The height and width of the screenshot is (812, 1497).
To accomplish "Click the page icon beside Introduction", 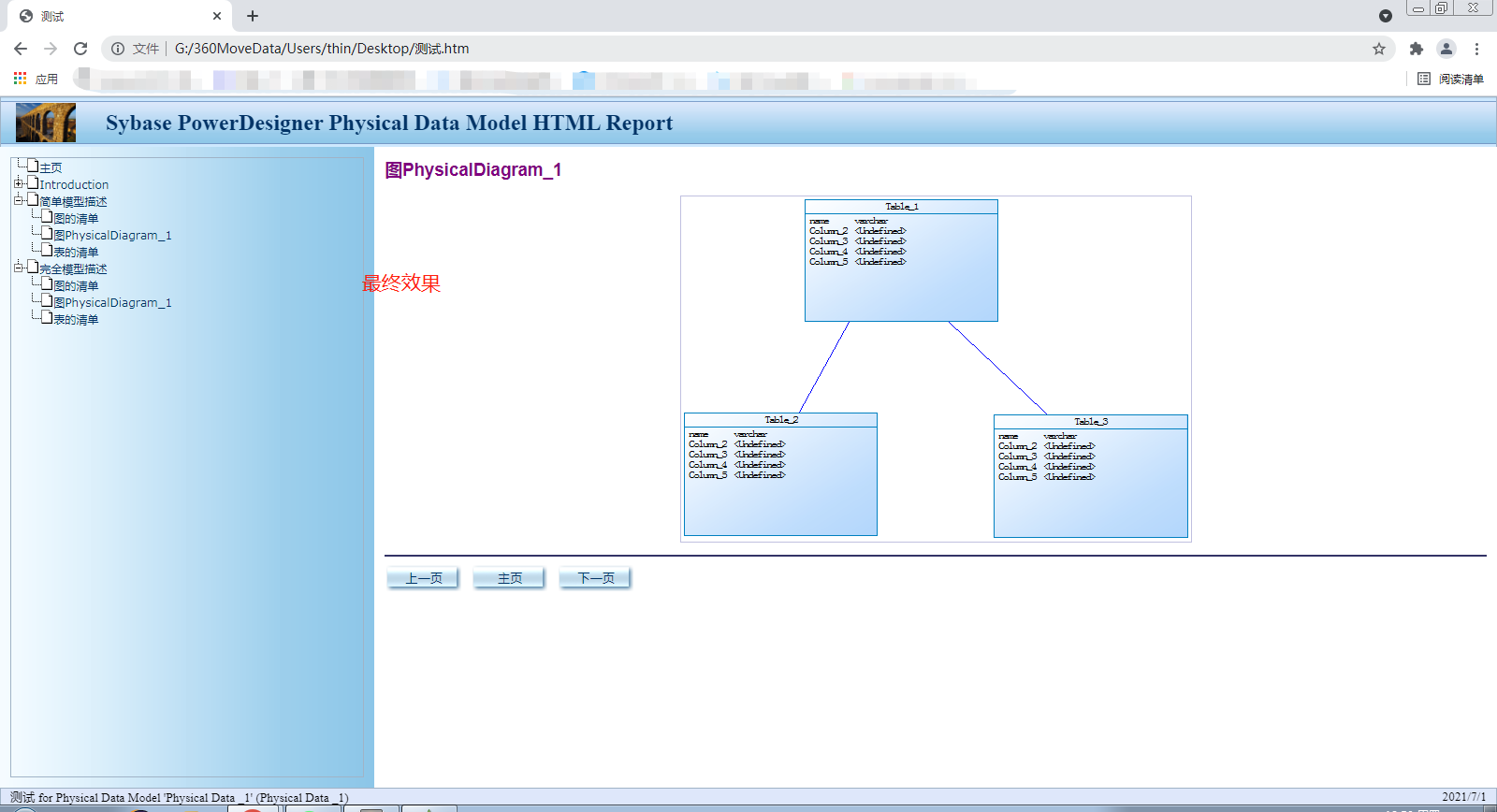I will 33,182.
